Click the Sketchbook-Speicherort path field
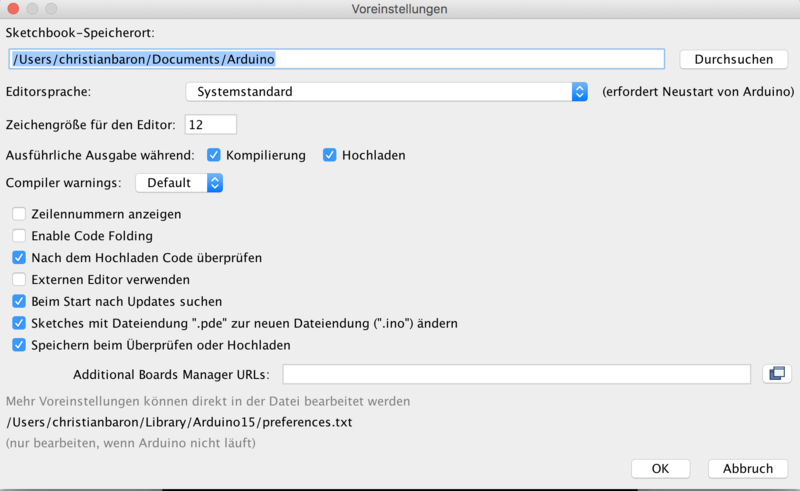Screen dimensions: 800x491 (336, 59)
